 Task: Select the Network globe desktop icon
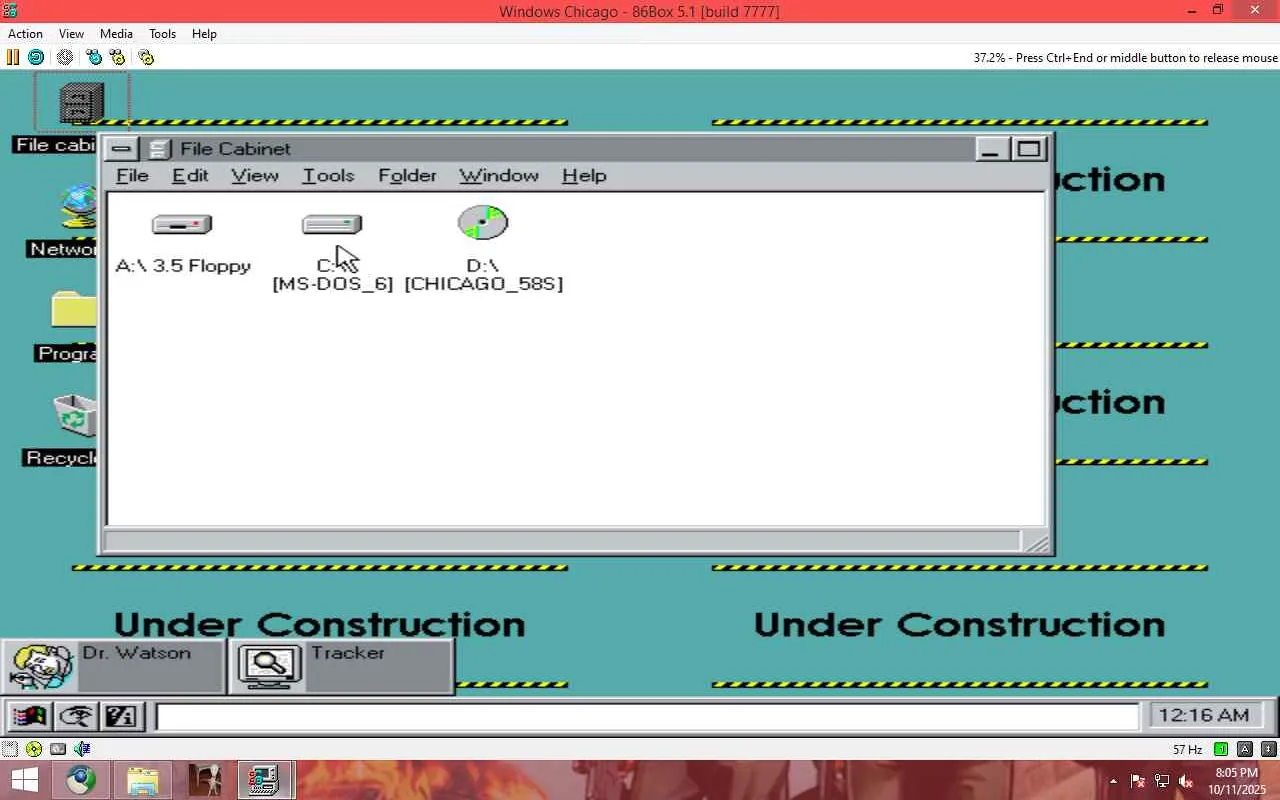[x=78, y=207]
